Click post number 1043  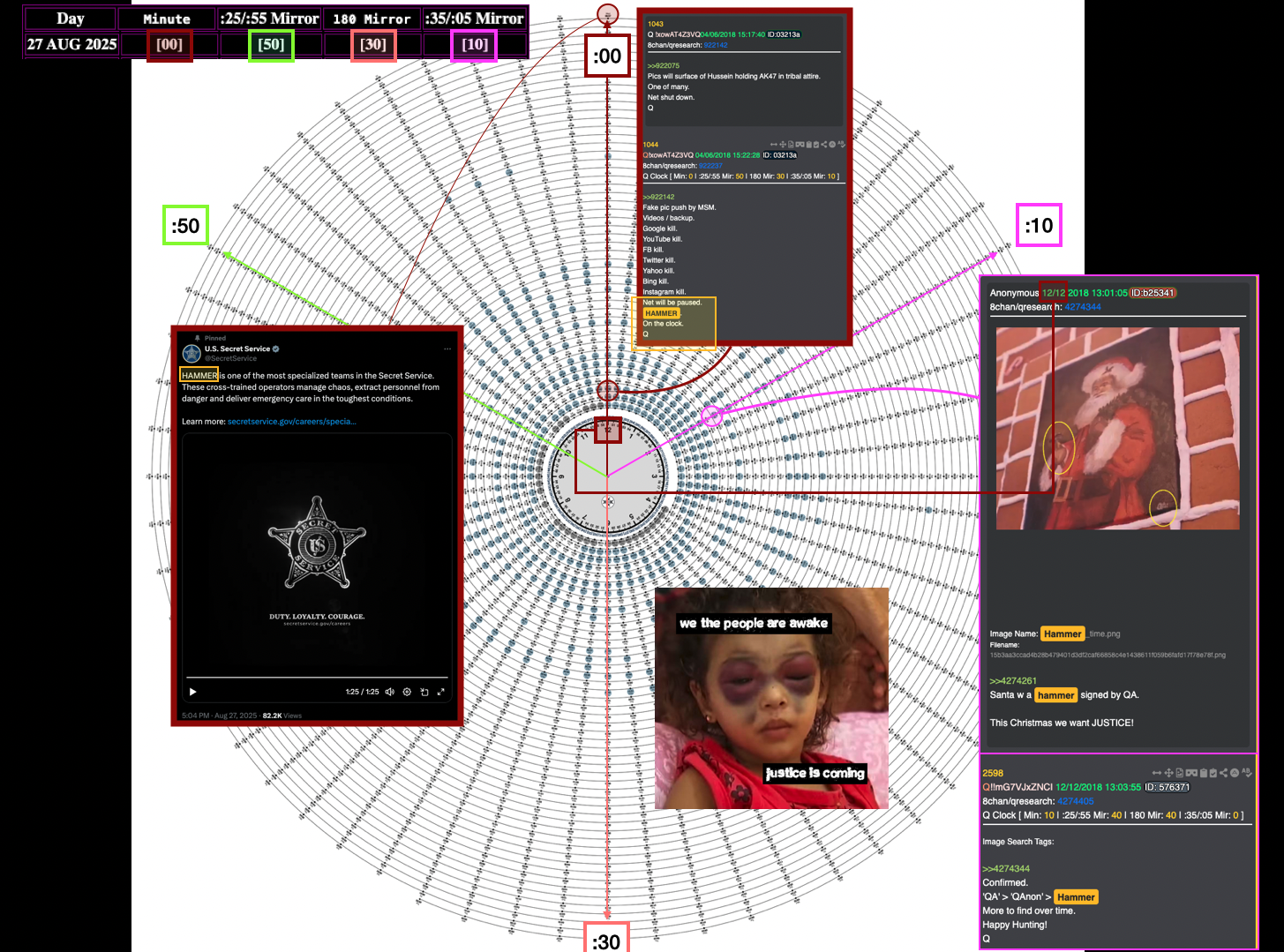click(x=656, y=24)
